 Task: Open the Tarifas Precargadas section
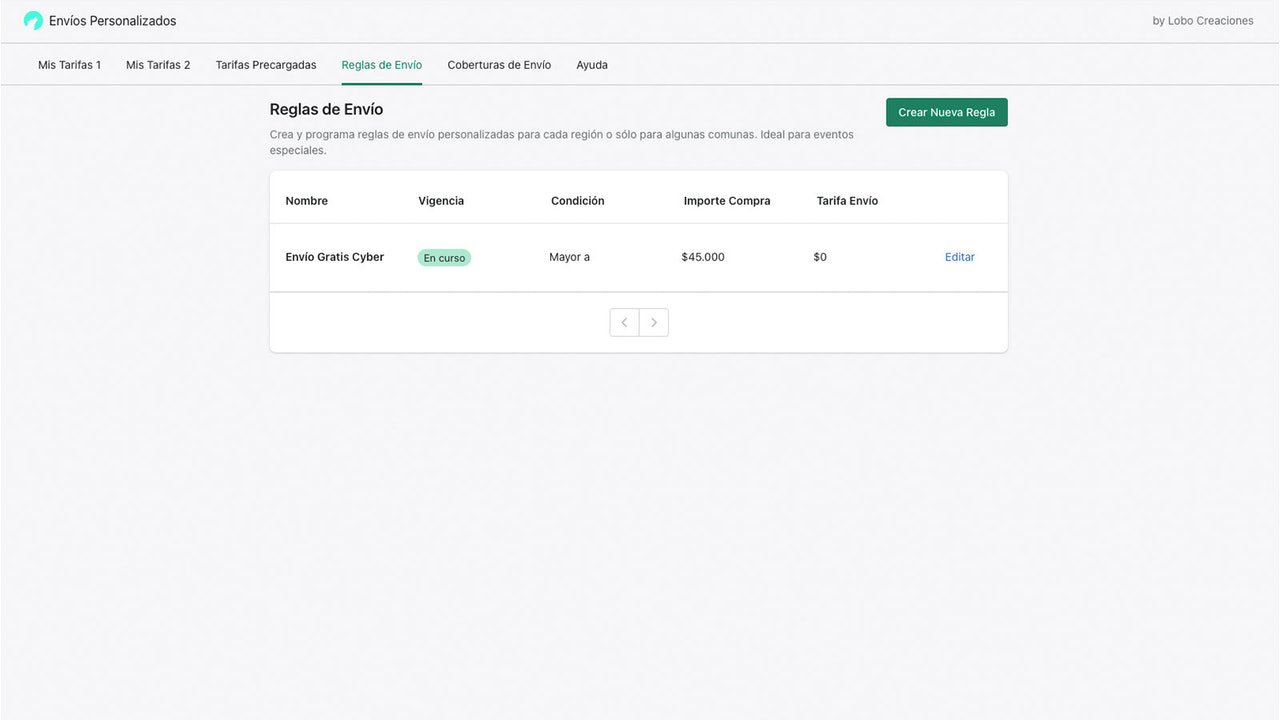pos(265,64)
